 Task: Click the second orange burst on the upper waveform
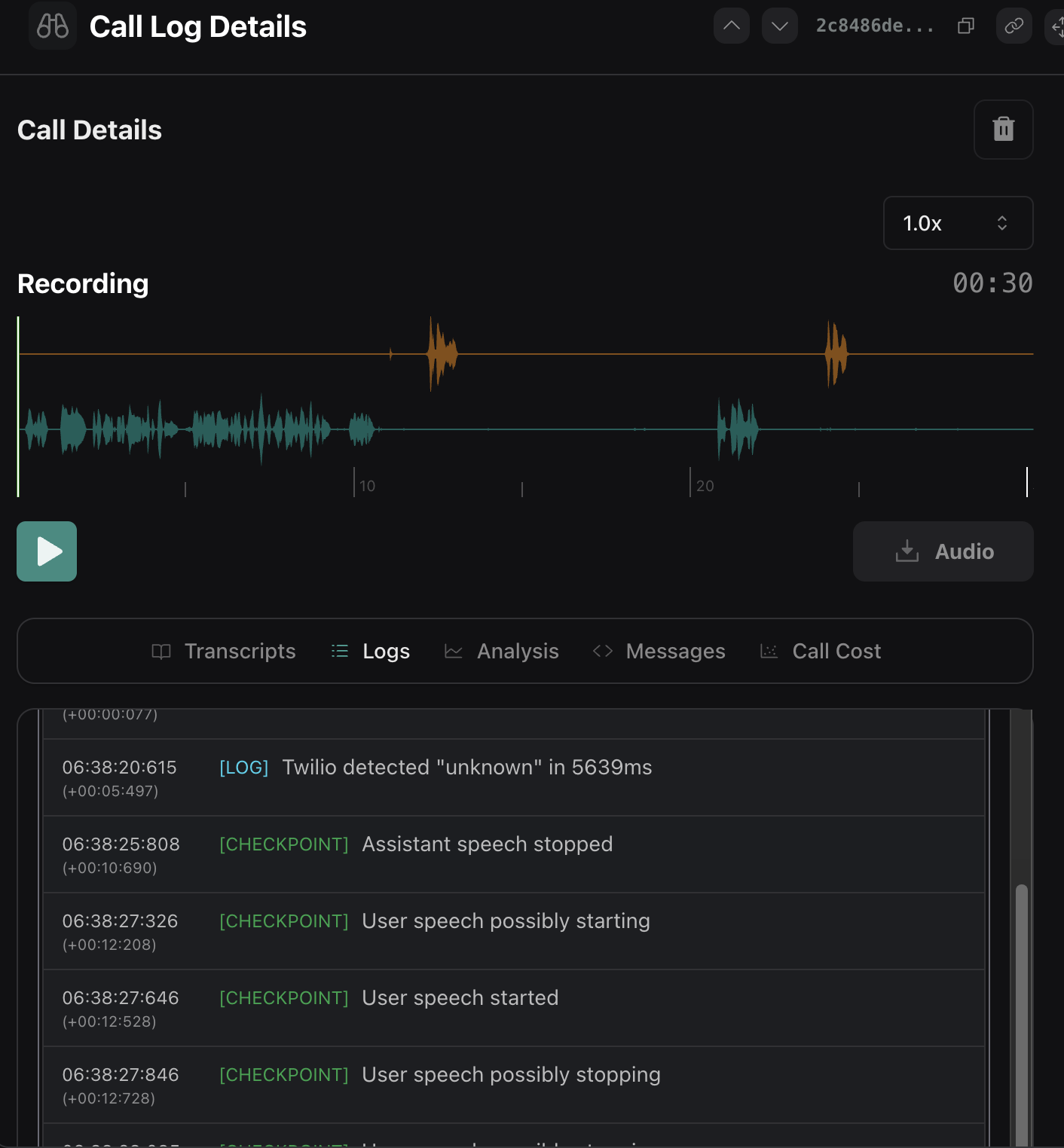tap(836, 353)
